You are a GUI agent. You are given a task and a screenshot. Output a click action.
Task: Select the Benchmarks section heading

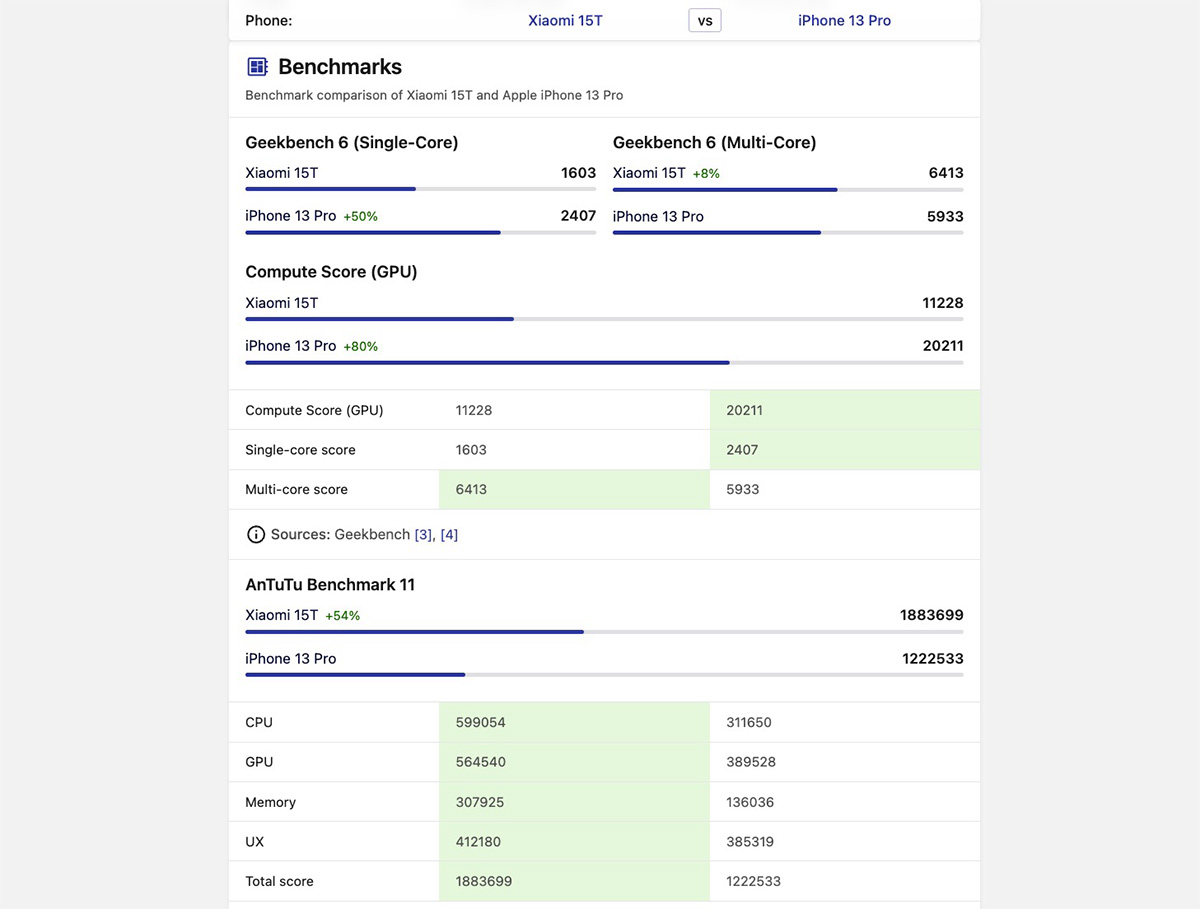pos(340,67)
